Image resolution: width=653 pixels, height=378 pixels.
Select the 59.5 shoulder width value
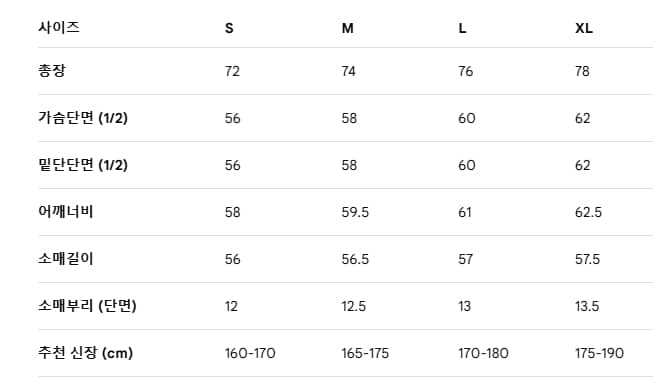355,212
